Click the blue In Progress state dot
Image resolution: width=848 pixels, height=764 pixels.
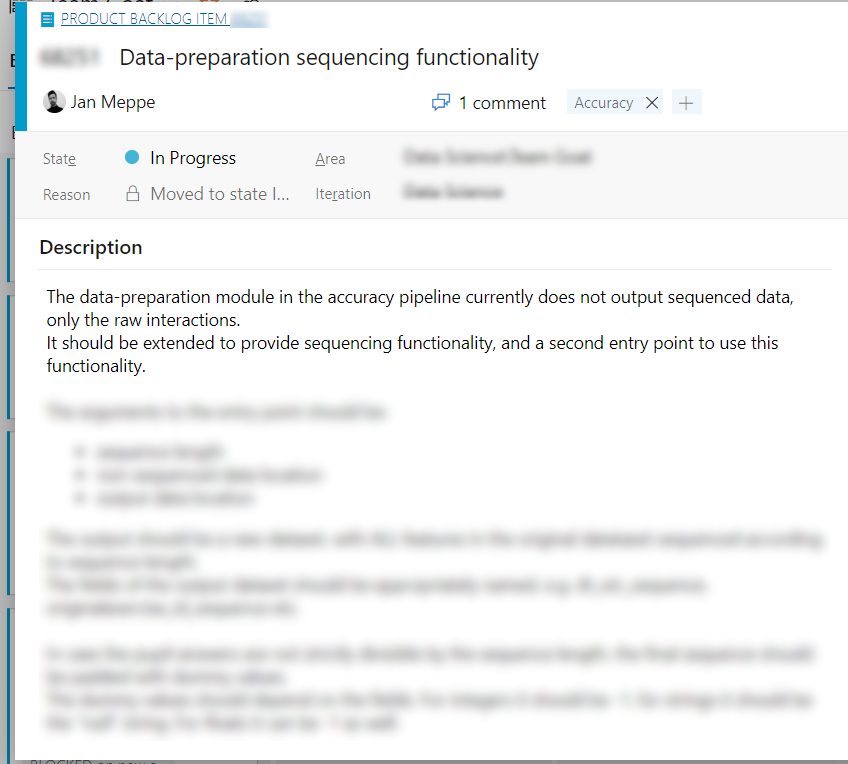click(x=132, y=157)
